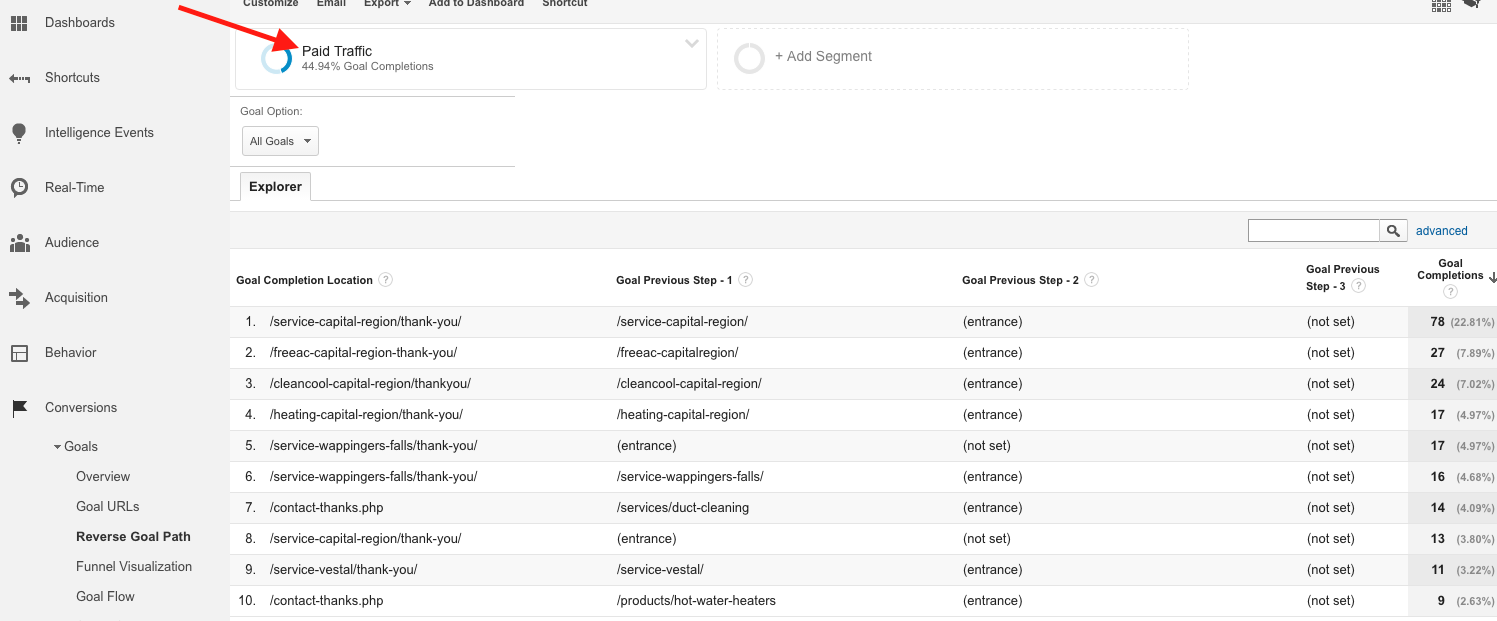Open the Export dropdown menu
The image size is (1497, 621).
click(x=386, y=4)
